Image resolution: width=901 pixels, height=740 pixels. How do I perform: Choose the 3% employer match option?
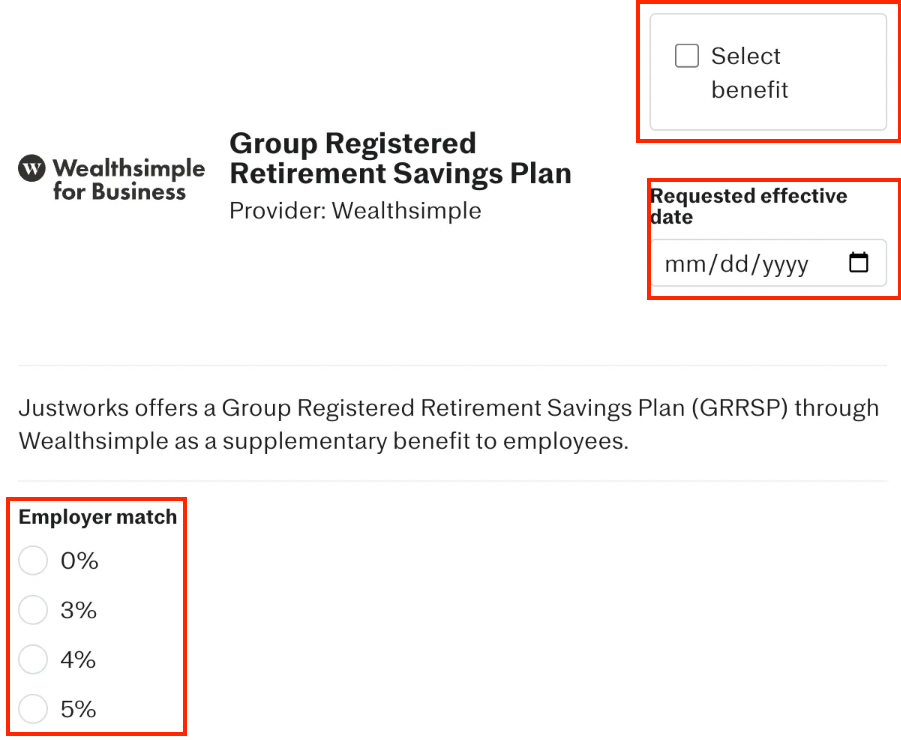(33, 610)
